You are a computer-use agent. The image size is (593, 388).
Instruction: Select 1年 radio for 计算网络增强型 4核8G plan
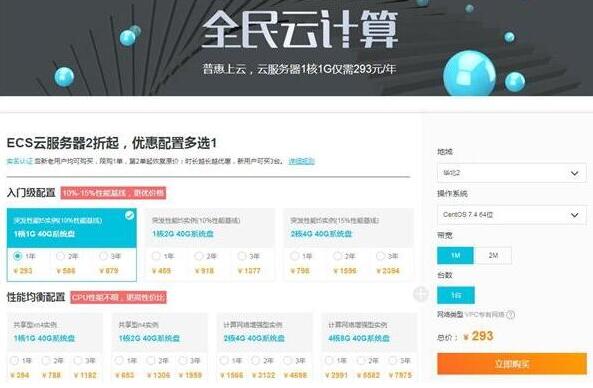tap(329, 360)
